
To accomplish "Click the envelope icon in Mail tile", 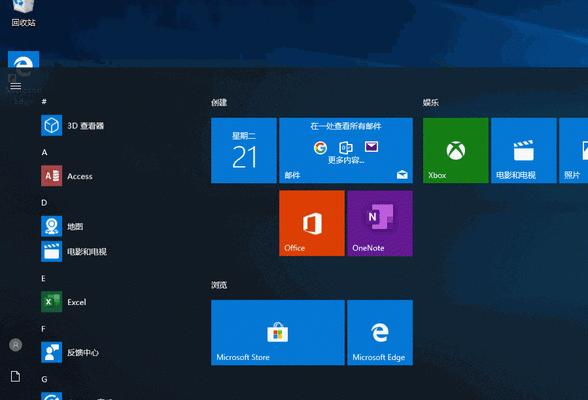I will [x=371, y=146].
